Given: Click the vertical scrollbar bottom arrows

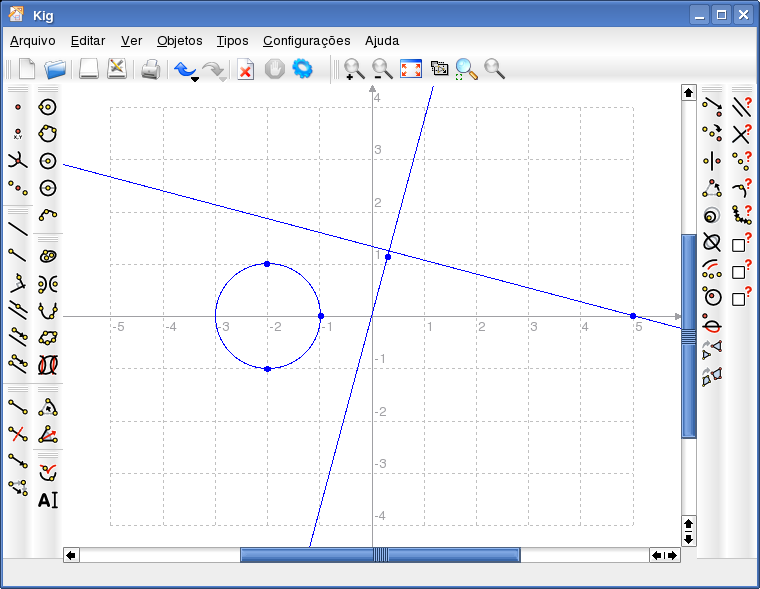Looking at the screenshot, I should [x=689, y=531].
